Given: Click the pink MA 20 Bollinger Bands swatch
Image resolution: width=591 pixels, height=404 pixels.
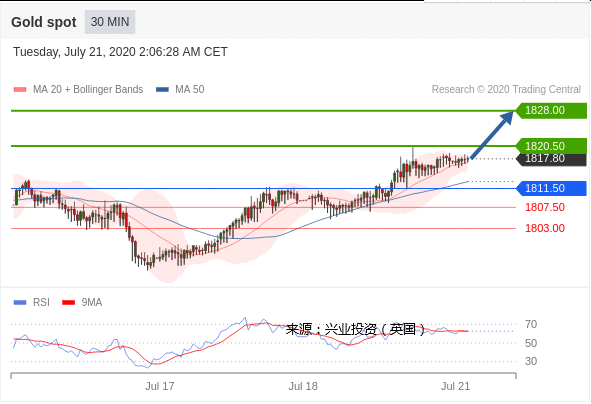Looking at the screenshot, I should [20, 90].
